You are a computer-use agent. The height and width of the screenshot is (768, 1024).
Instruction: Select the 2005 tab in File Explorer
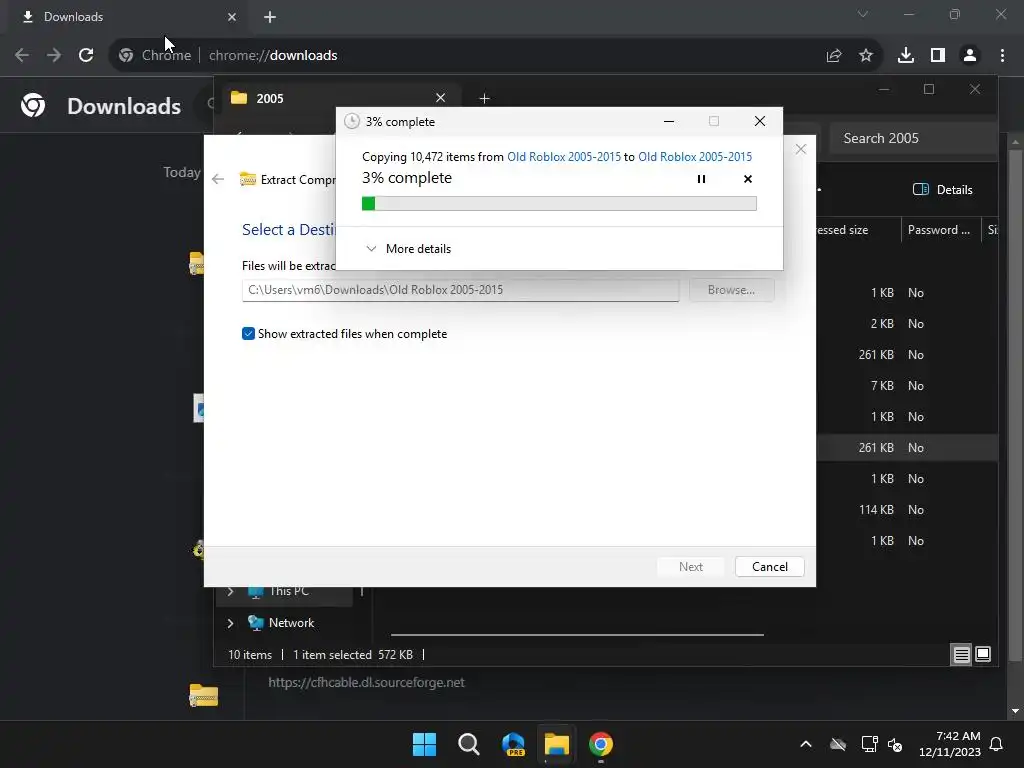pos(338,98)
